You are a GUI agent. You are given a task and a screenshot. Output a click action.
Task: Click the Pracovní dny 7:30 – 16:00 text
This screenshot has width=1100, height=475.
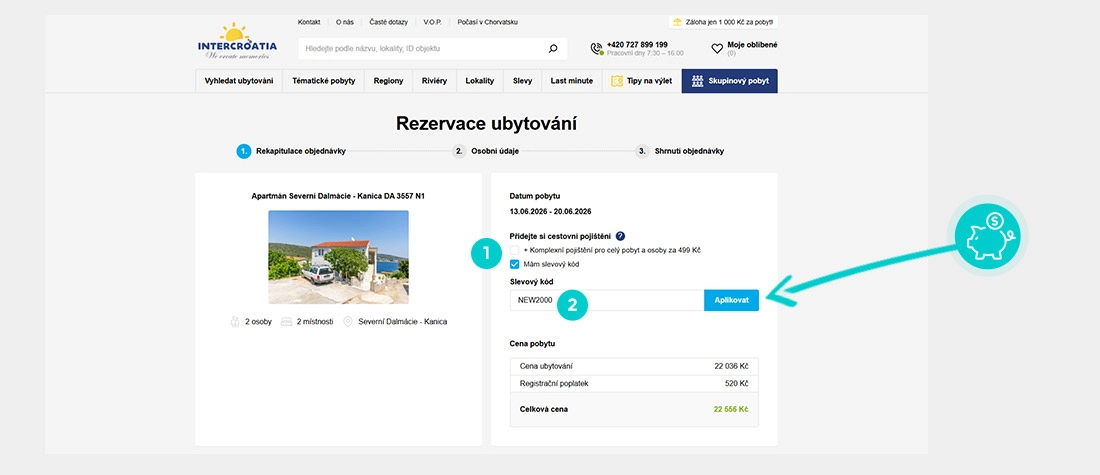(645, 53)
